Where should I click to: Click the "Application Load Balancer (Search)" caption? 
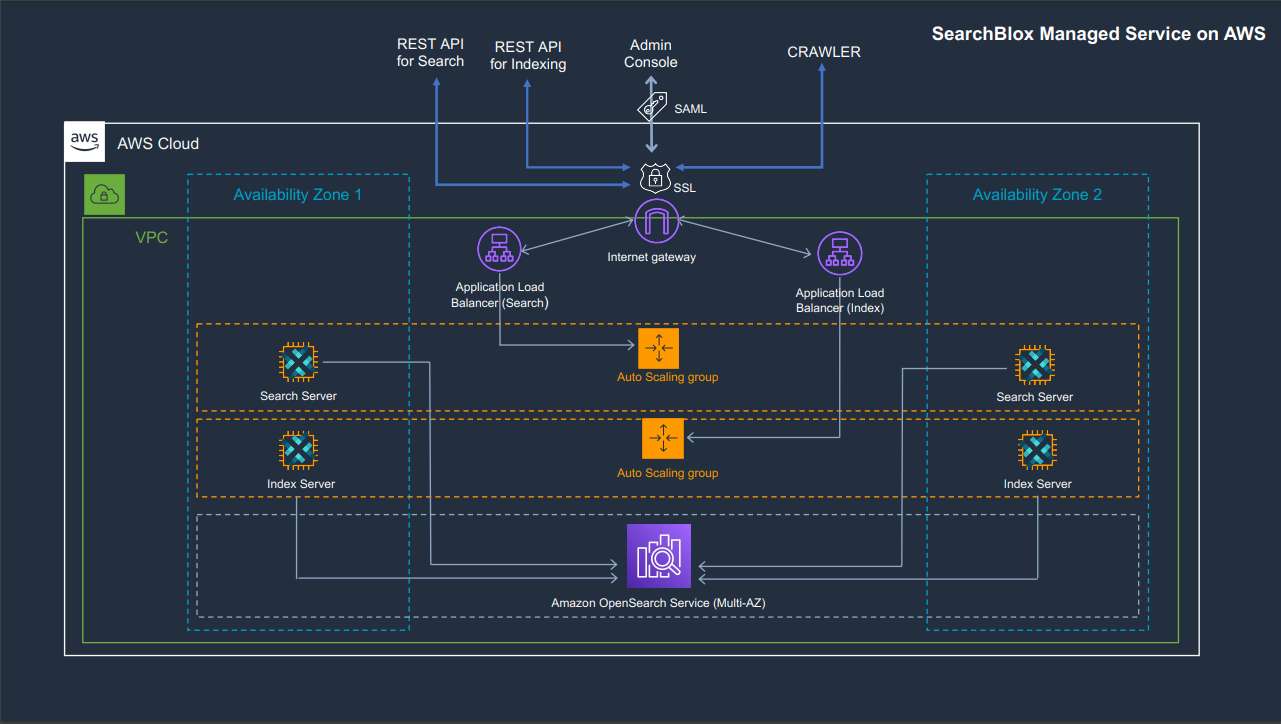[500, 295]
